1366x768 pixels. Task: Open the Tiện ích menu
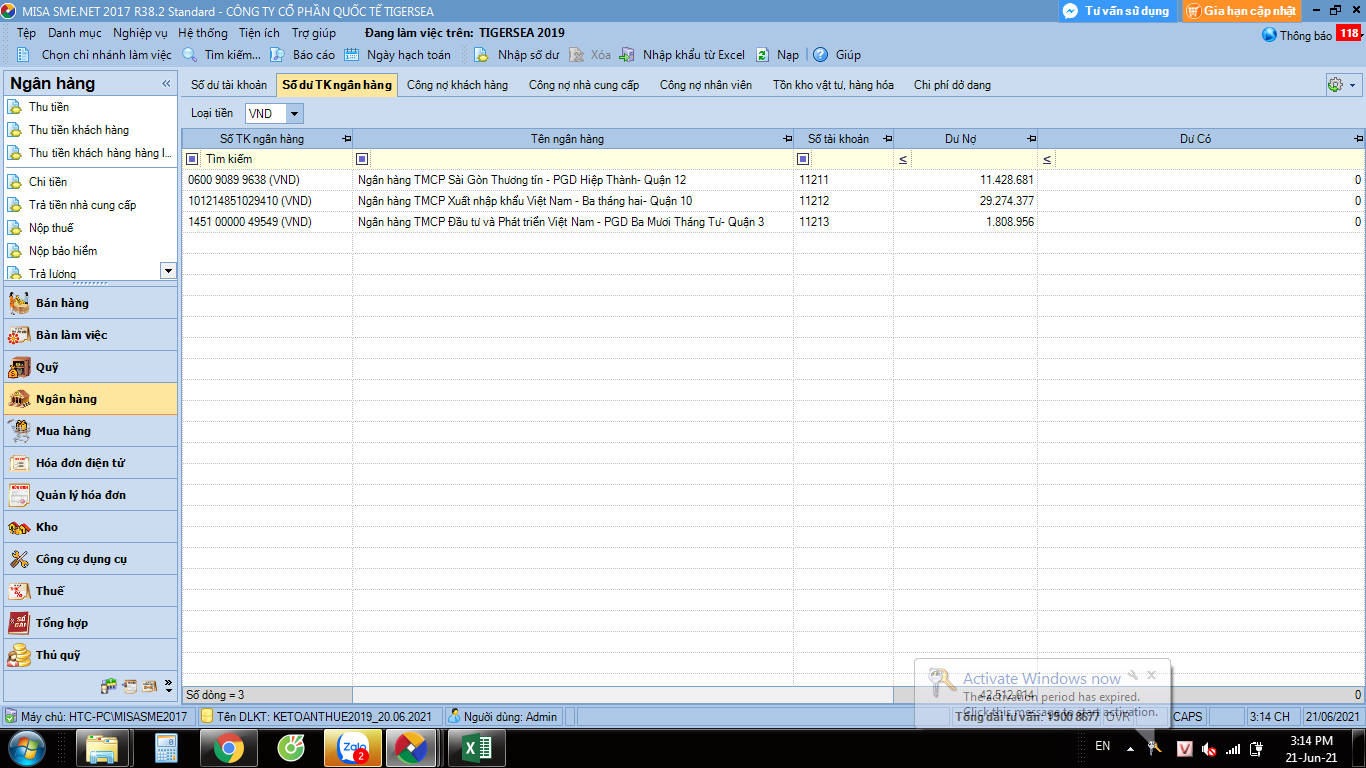pyautogui.click(x=259, y=33)
